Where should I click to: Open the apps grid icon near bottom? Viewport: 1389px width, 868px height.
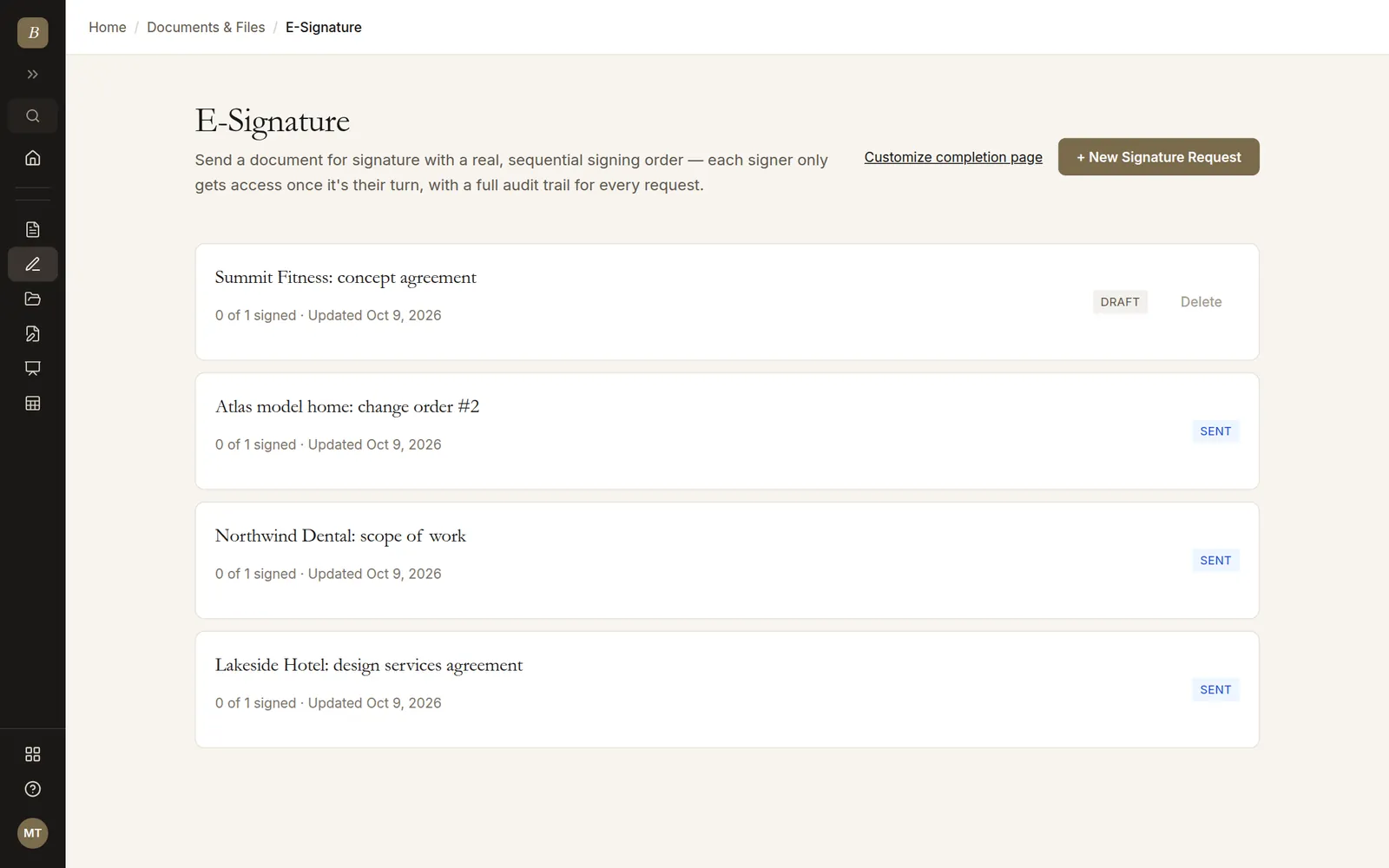coord(33,754)
